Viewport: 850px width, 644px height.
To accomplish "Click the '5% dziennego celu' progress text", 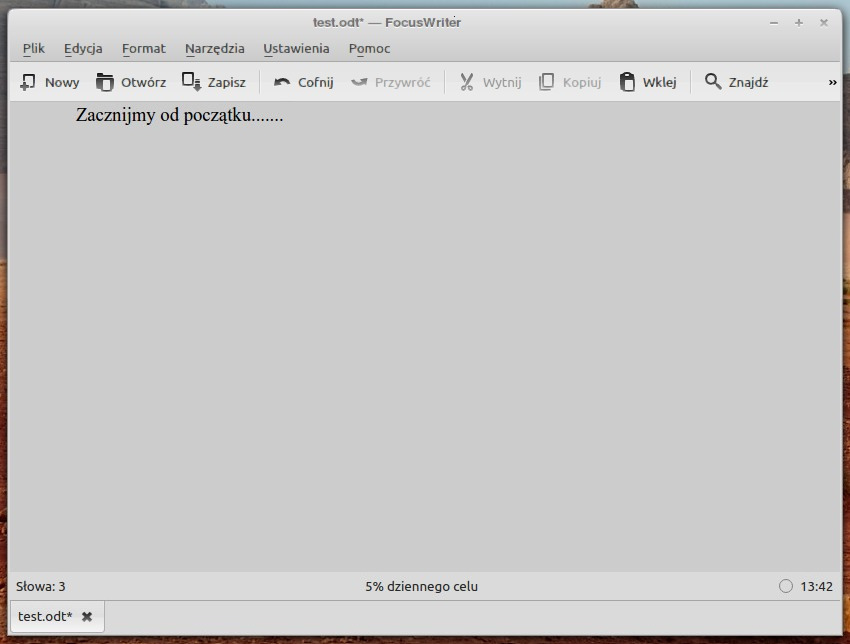I will click(x=421, y=586).
